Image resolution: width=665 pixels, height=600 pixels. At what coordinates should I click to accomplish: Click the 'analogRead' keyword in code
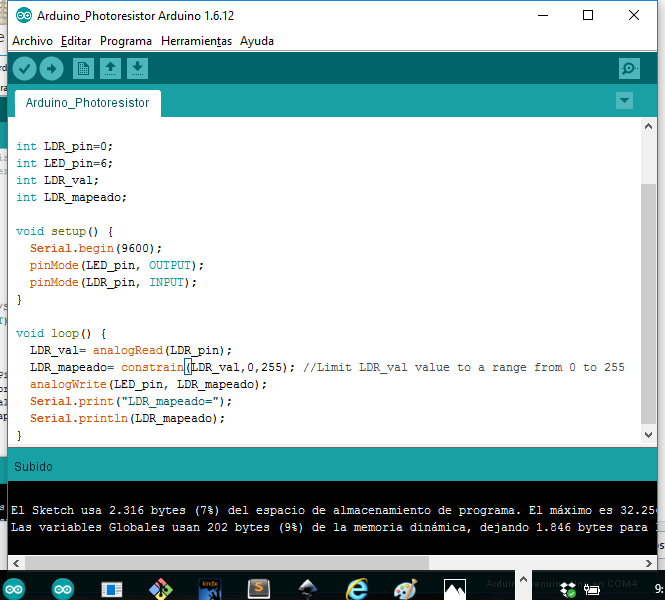[128, 350]
